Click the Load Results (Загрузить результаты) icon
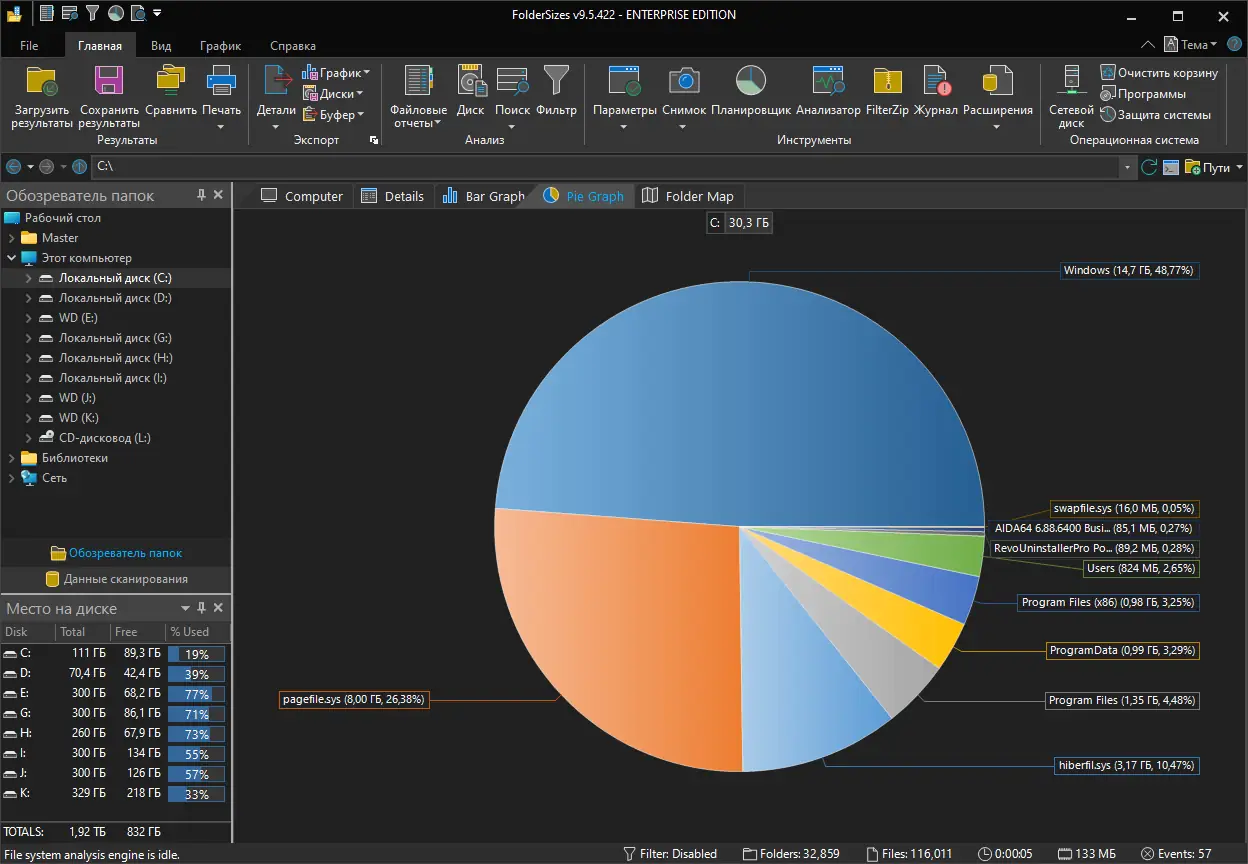The height and width of the screenshot is (864, 1248). pos(42,86)
